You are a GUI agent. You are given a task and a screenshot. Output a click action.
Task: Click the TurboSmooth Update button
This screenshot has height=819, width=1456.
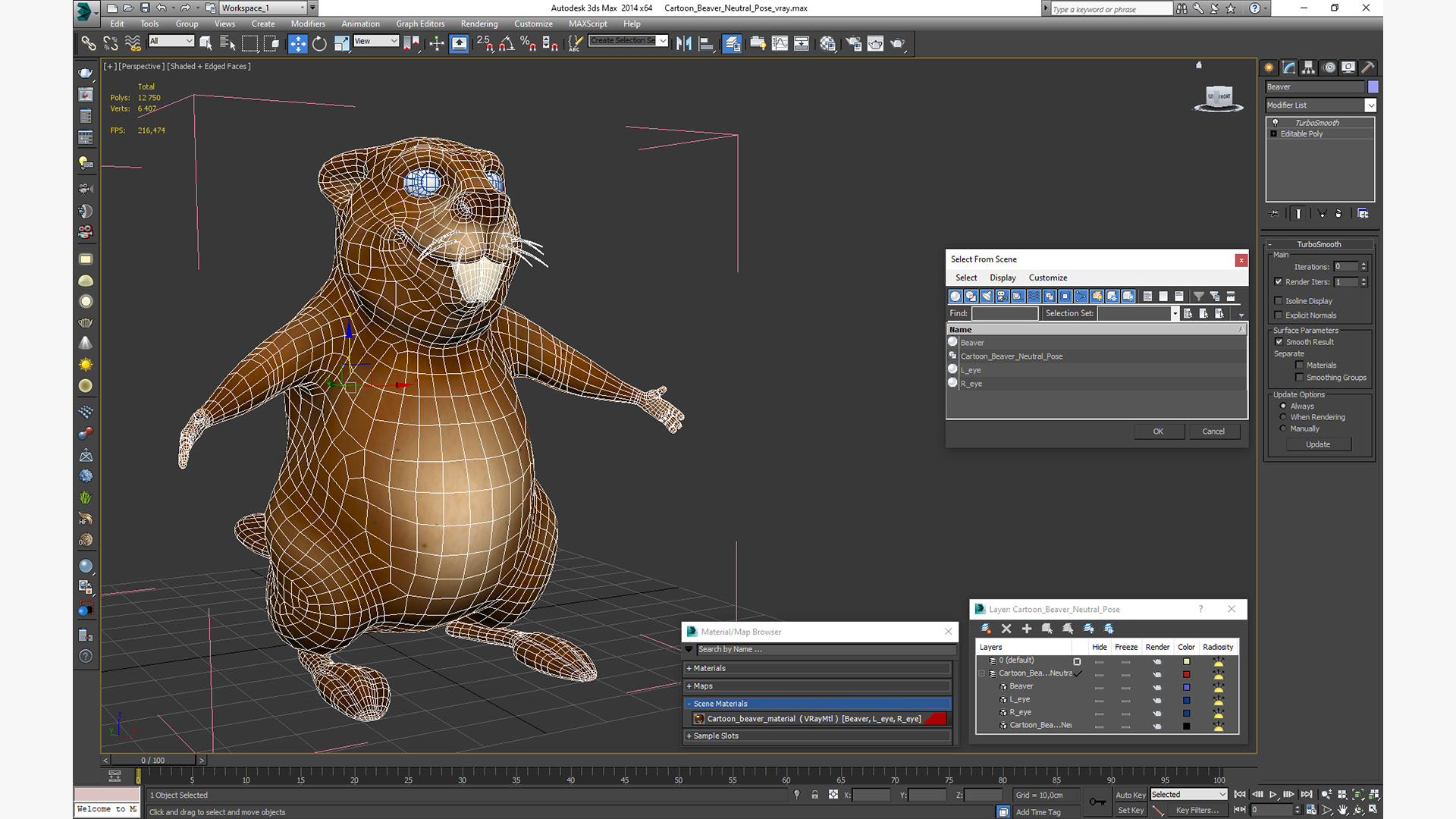tap(1318, 445)
